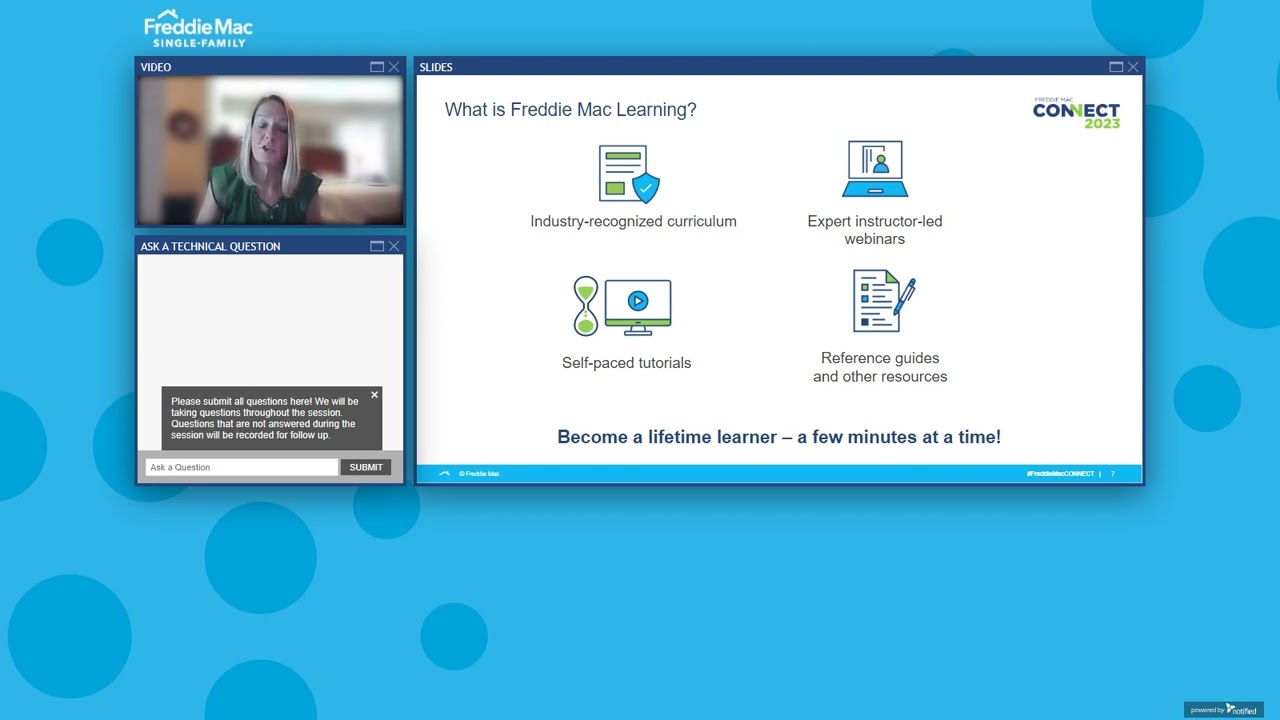This screenshot has width=1280, height=720.
Task: Click the presenter video feed
Action: (270, 151)
